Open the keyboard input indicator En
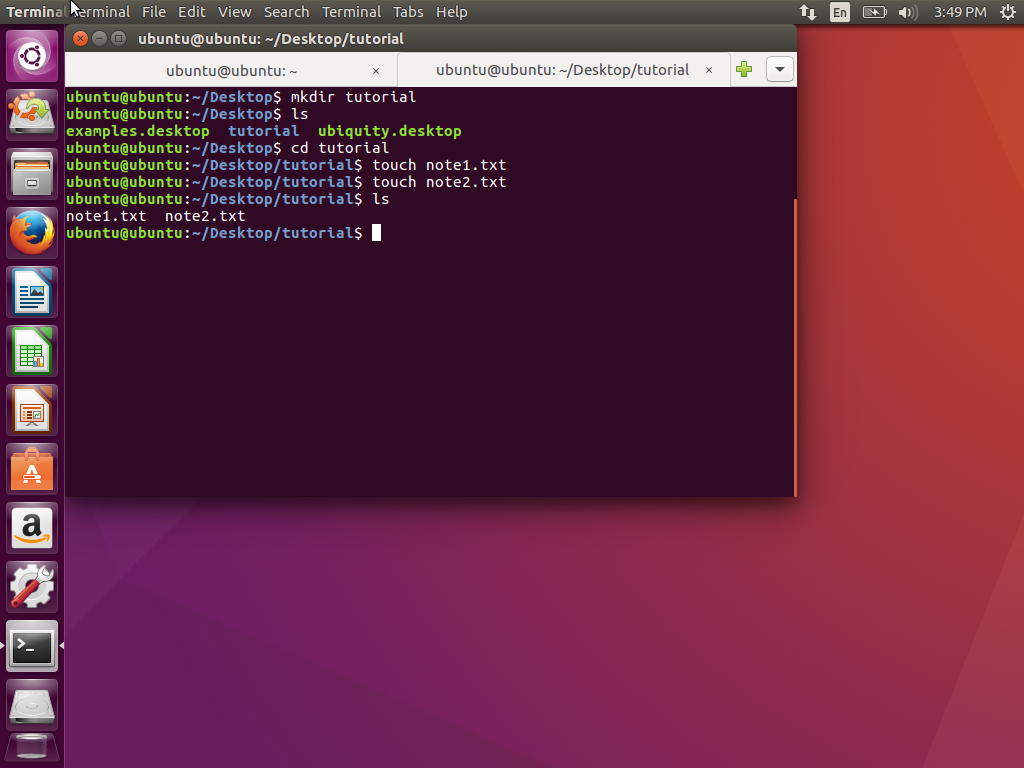Screen dimensions: 1024x768 point(839,12)
